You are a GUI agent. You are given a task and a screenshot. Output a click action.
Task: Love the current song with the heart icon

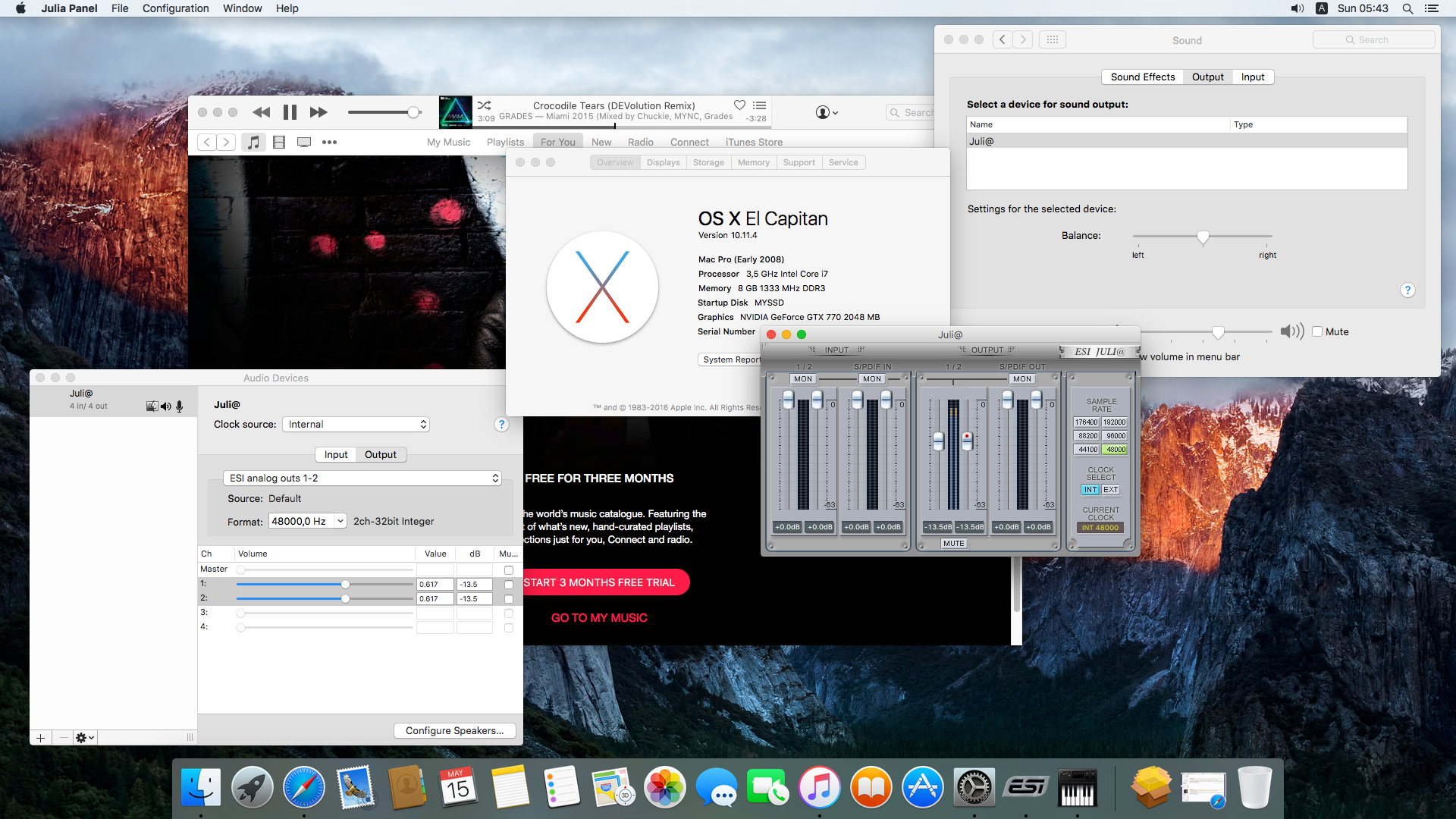(x=739, y=105)
